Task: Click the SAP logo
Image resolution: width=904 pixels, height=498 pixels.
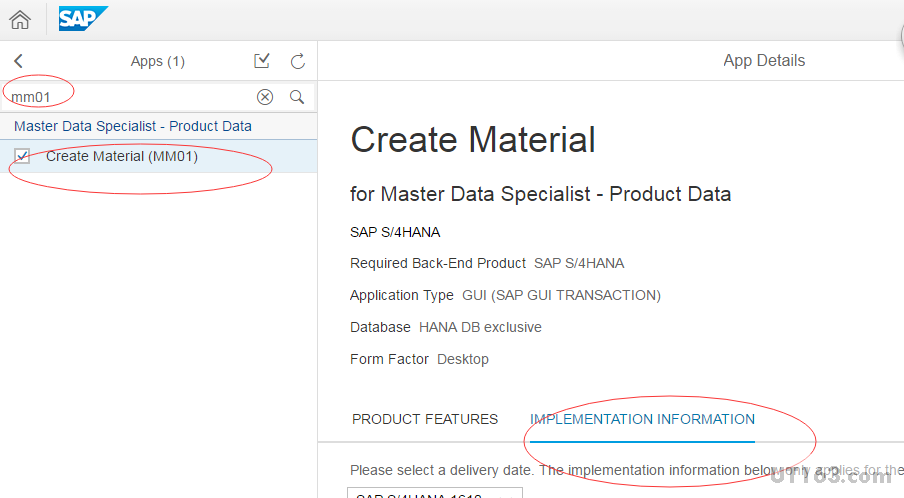Action: click(x=82, y=18)
